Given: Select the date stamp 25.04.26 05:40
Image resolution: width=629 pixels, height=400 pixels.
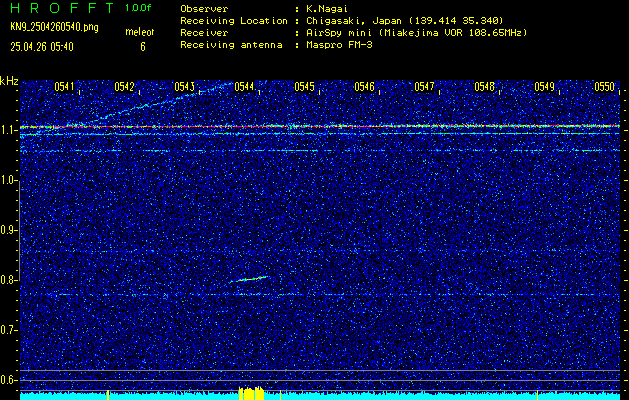Looking at the screenshot, I should pyautogui.click(x=42, y=47).
